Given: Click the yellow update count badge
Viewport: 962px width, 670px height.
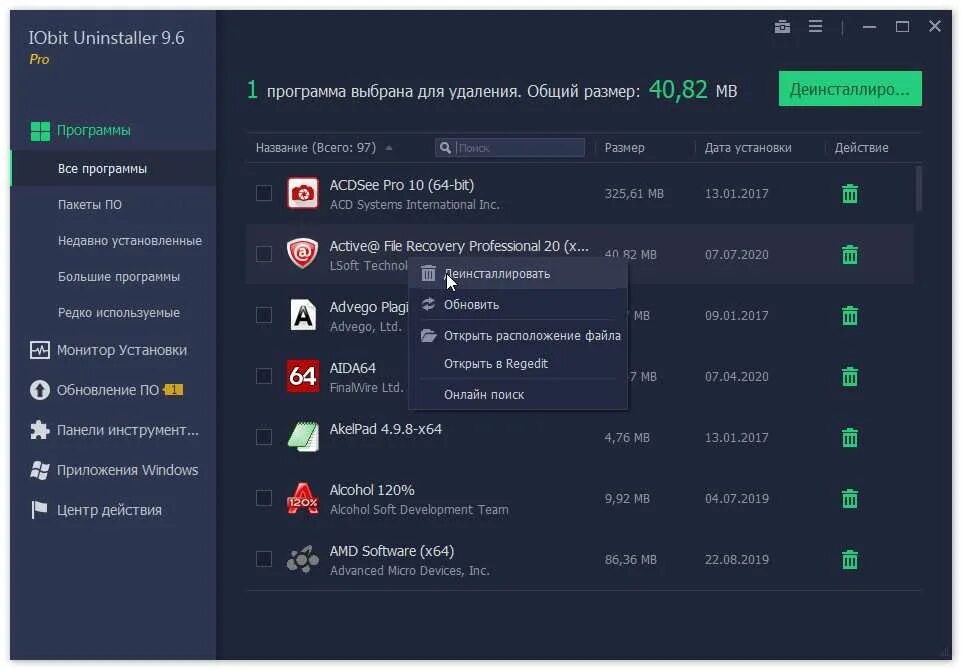Looking at the screenshot, I should point(174,390).
